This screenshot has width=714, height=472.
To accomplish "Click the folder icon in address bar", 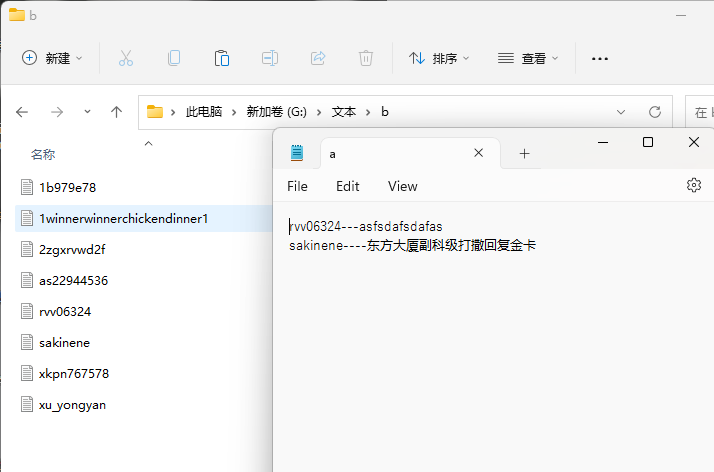I will [x=155, y=112].
